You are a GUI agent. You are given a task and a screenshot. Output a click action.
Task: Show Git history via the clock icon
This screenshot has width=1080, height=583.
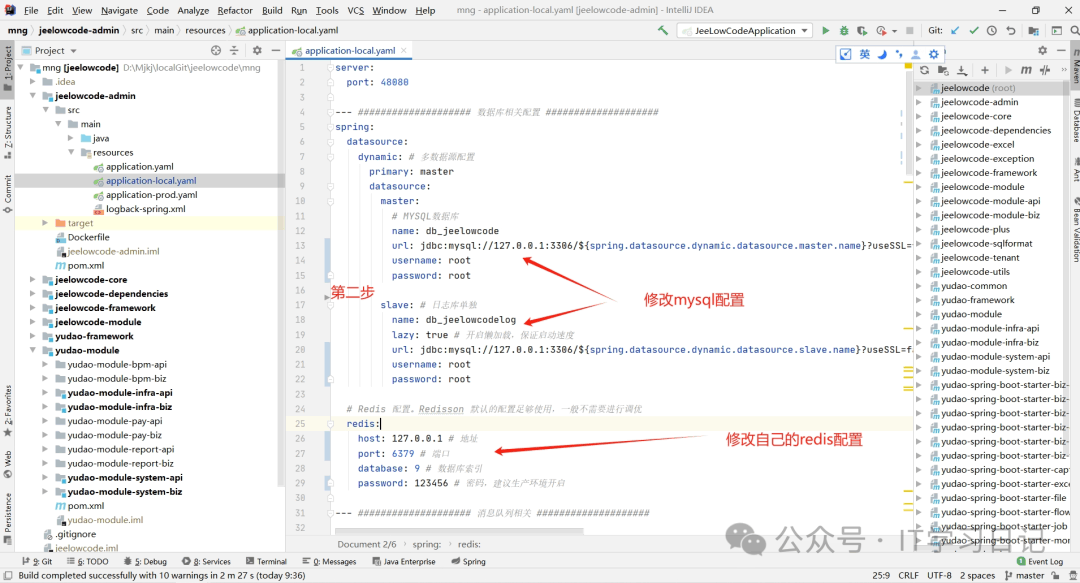point(992,30)
